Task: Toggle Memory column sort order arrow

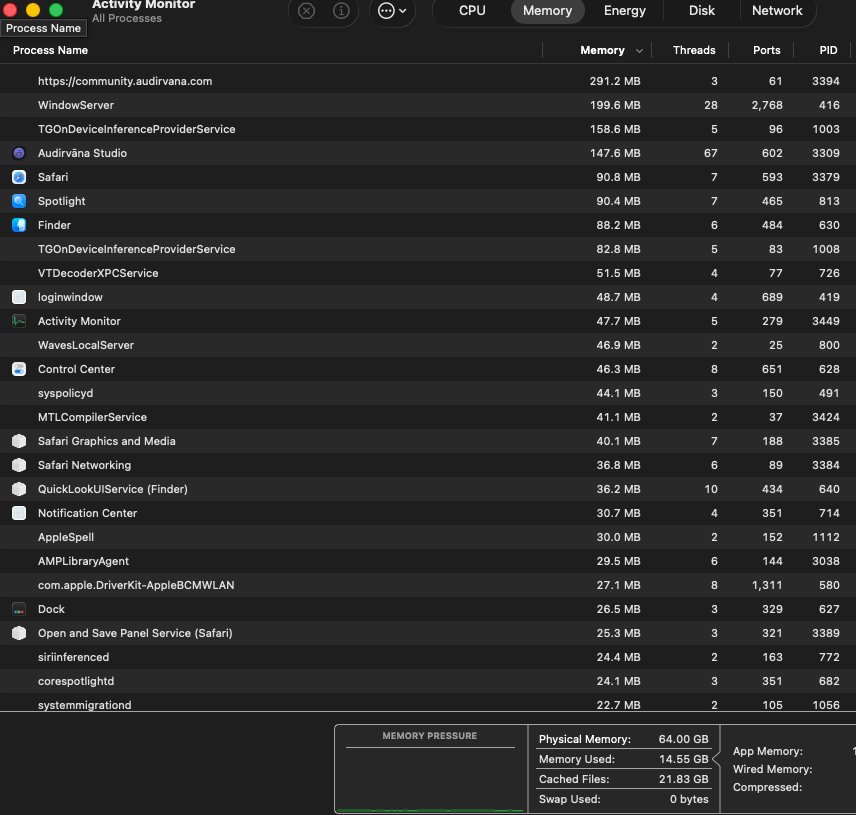Action: tap(639, 51)
